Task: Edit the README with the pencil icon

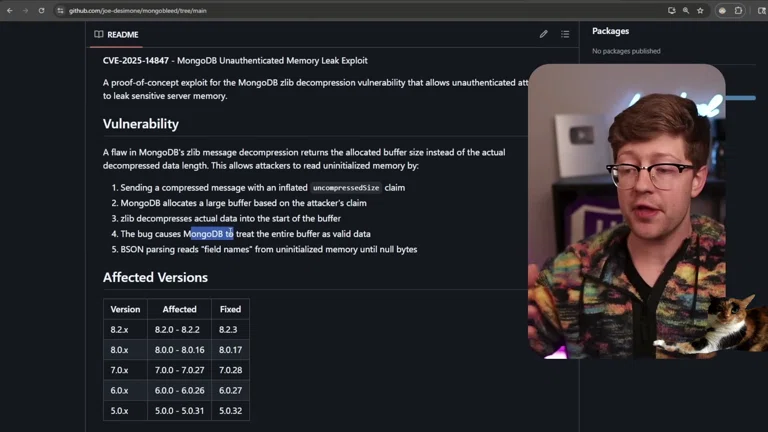Action: 544,34
